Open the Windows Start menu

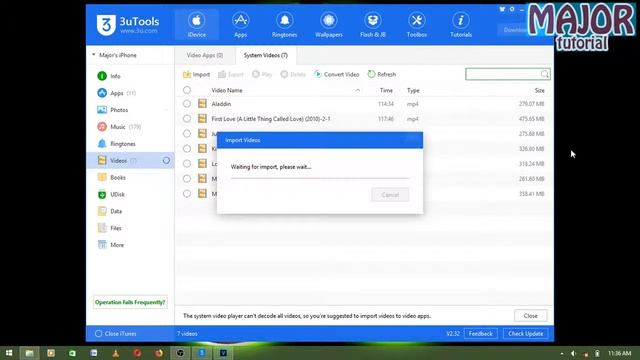click(x=9, y=353)
